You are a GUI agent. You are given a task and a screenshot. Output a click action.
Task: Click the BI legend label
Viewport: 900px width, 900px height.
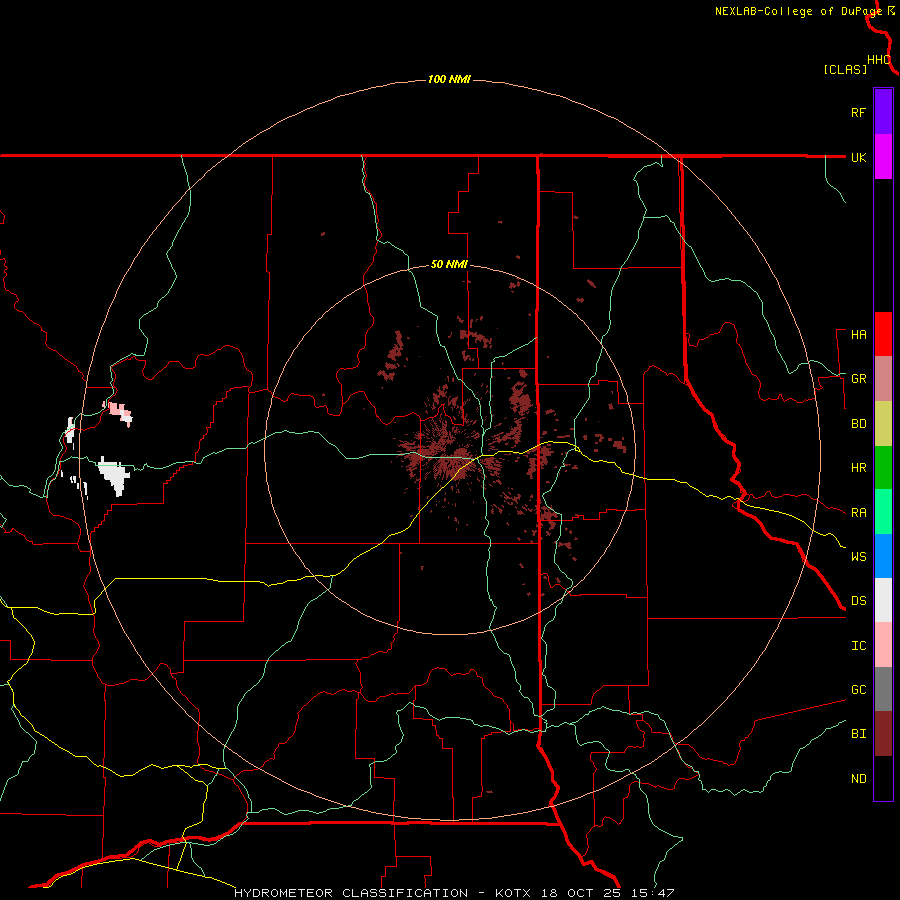coord(858,734)
